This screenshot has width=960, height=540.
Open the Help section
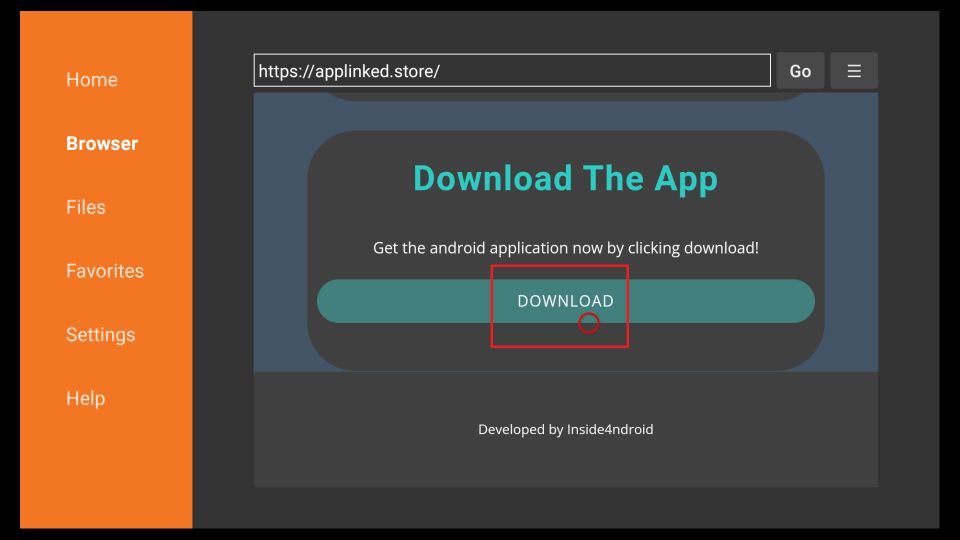coord(86,398)
